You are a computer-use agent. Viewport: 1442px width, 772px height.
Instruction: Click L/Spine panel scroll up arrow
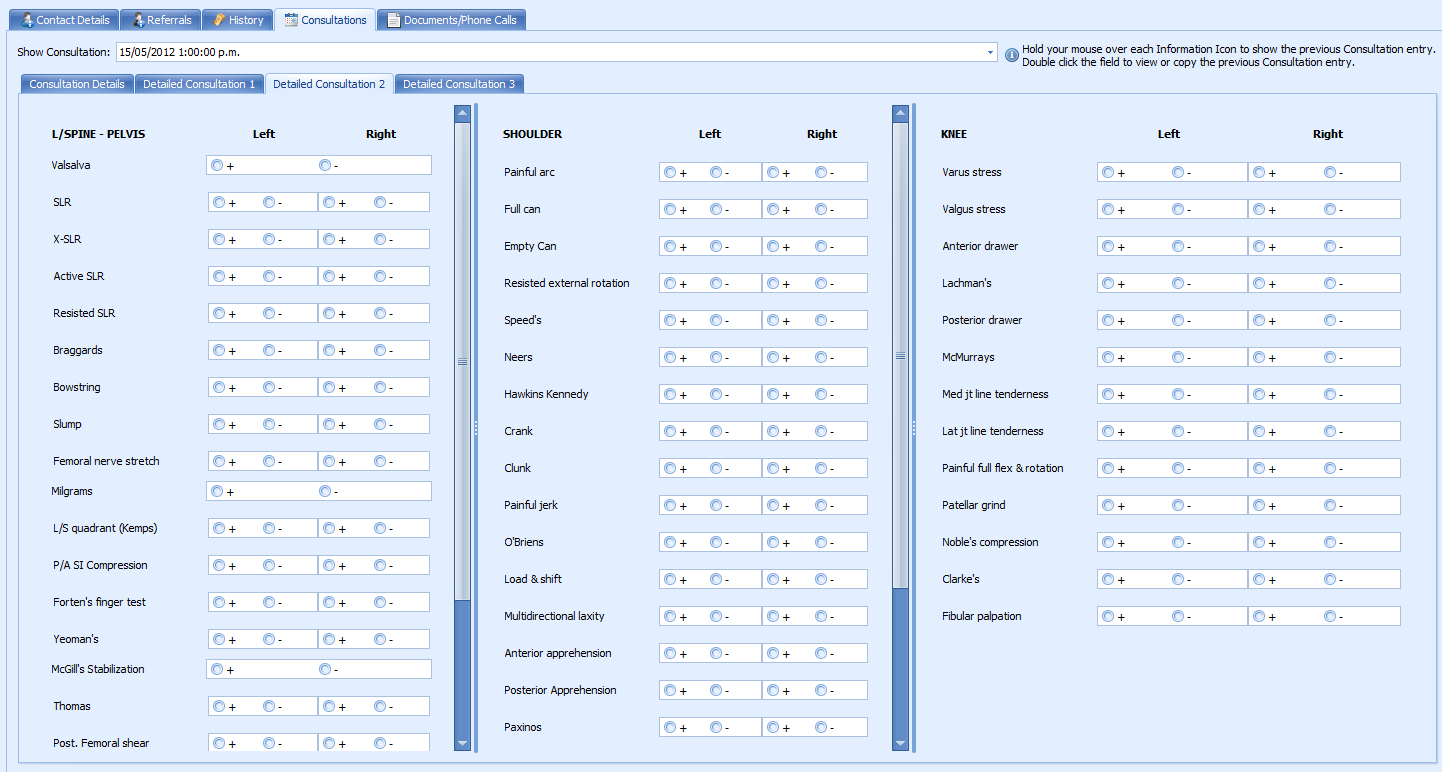[x=462, y=113]
